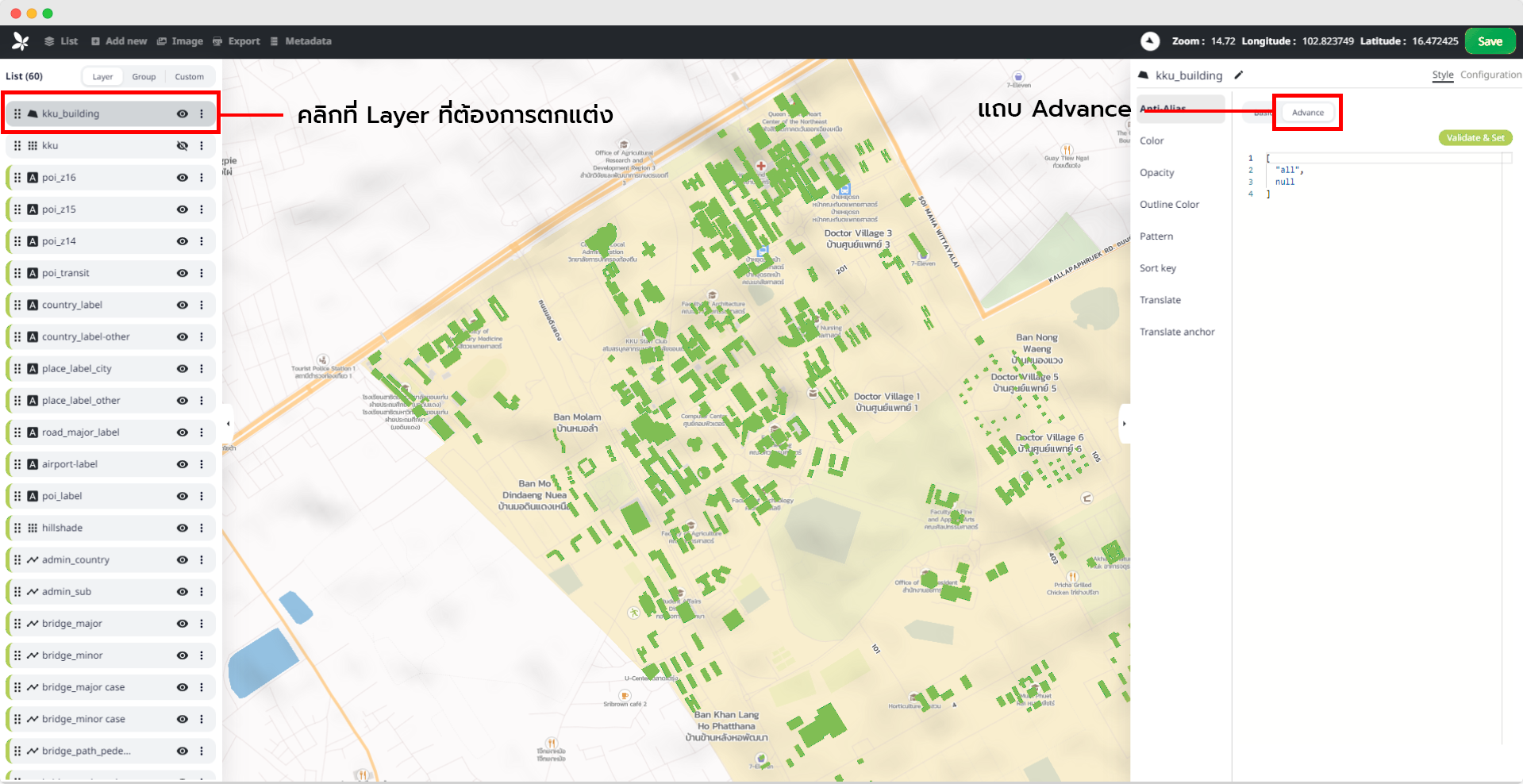Open the Add new menu
The width and height of the screenshot is (1523, 784).
point(119,41)
